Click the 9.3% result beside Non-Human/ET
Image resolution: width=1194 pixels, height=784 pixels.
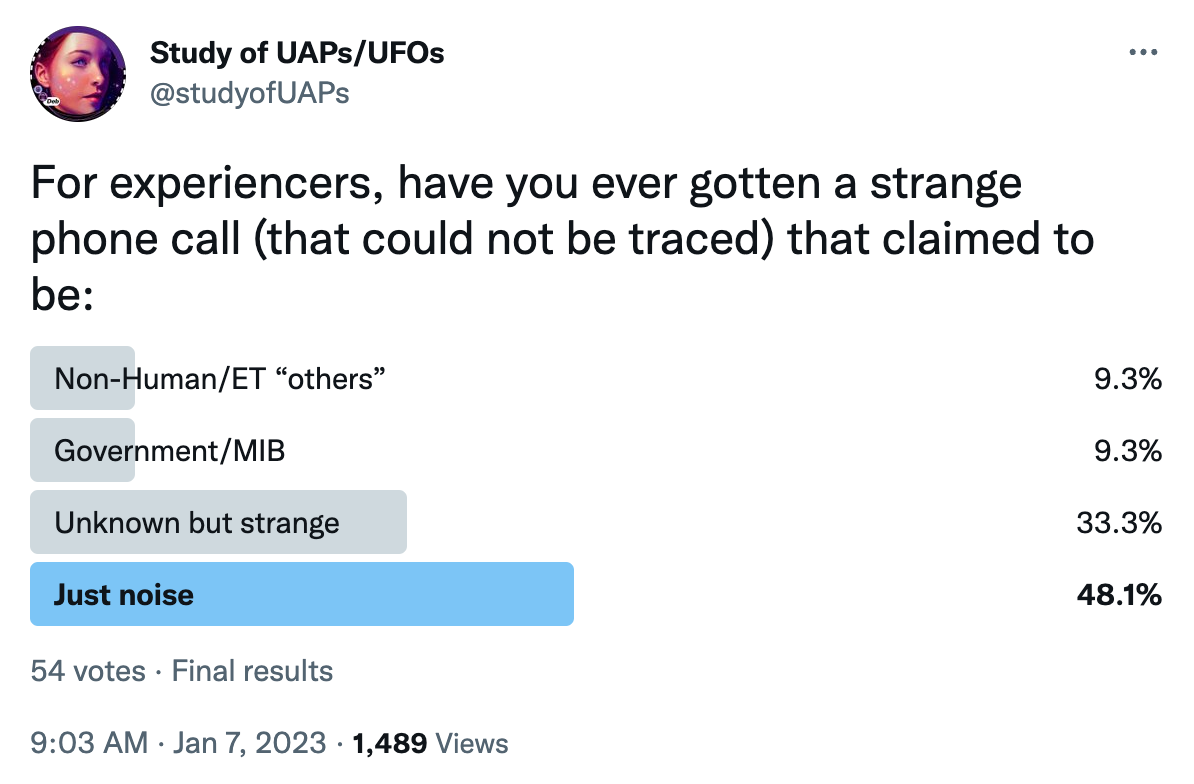pos(1127,378)
